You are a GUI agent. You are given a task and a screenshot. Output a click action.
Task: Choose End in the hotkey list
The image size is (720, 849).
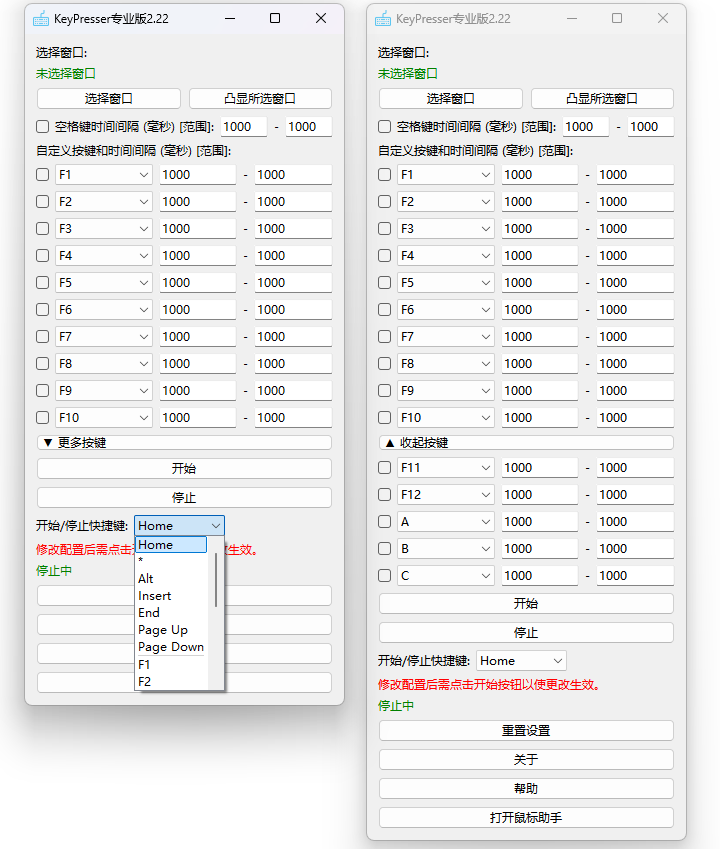[171, 613]
